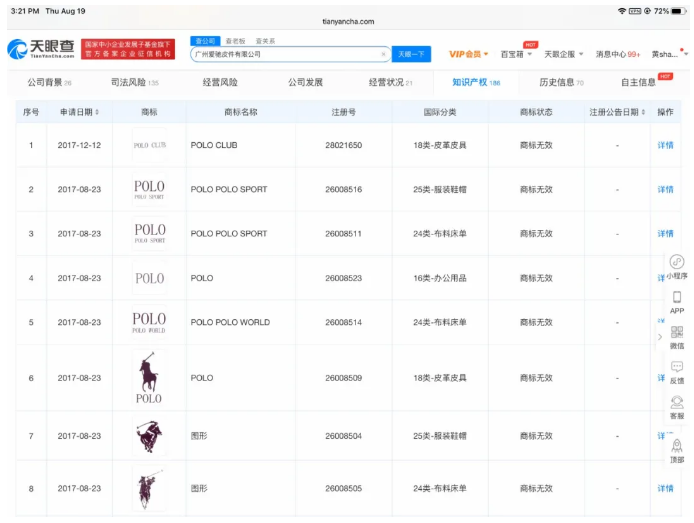
Task: Open 详情 link for POLO CLUB trademark
Action: point(665,145)
